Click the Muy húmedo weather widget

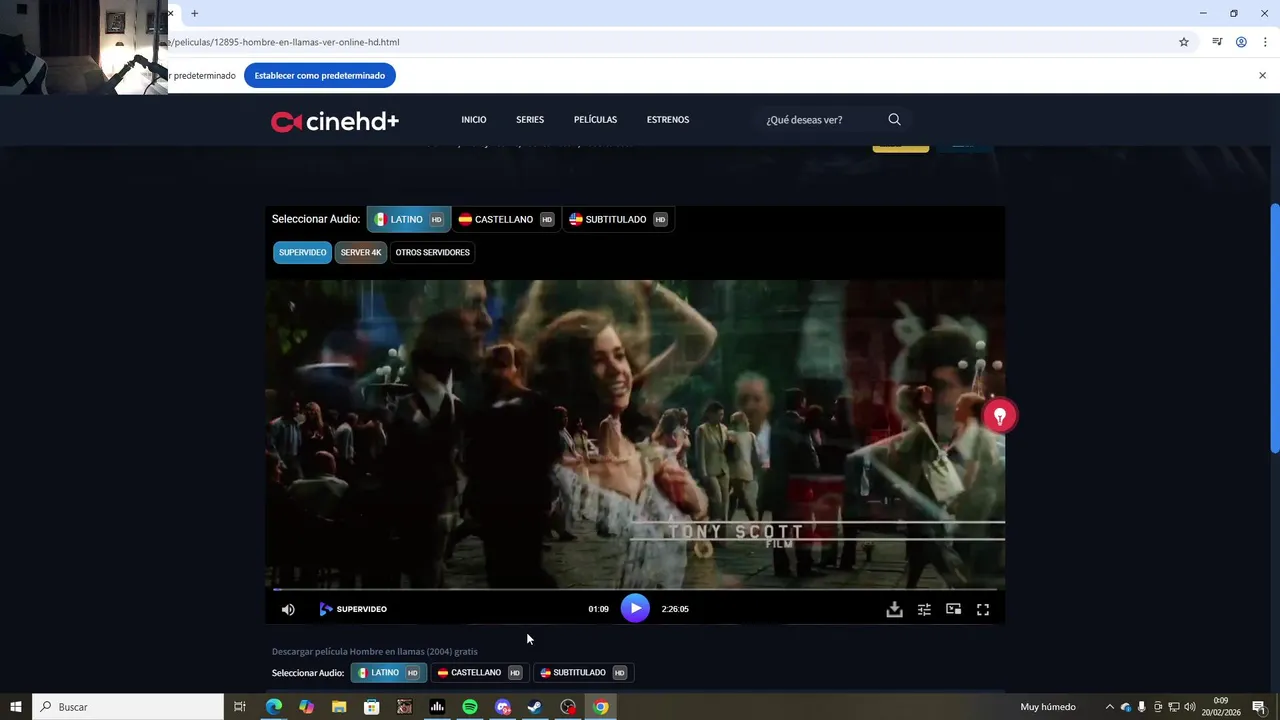click(1048, 707)
